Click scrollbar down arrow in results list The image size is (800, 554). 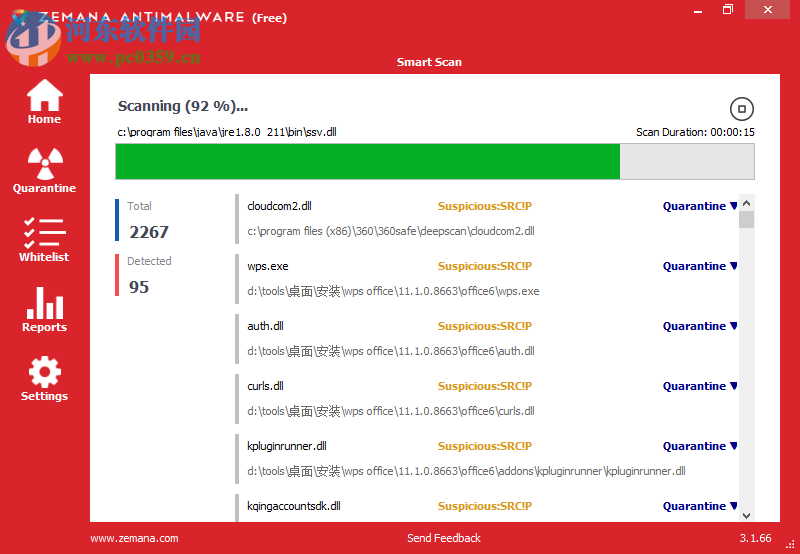pos(746,515)
